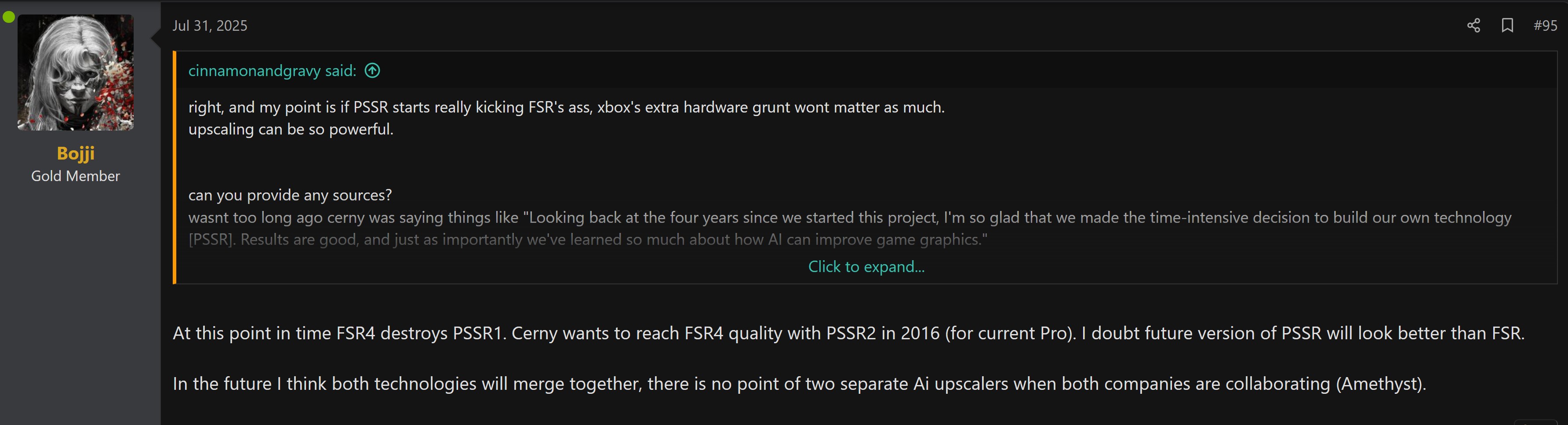The width and height of the screenshot is (1568, 425).
Task: Open the Jul 31, 2025 timestamp link
Action: pos(209,25)
